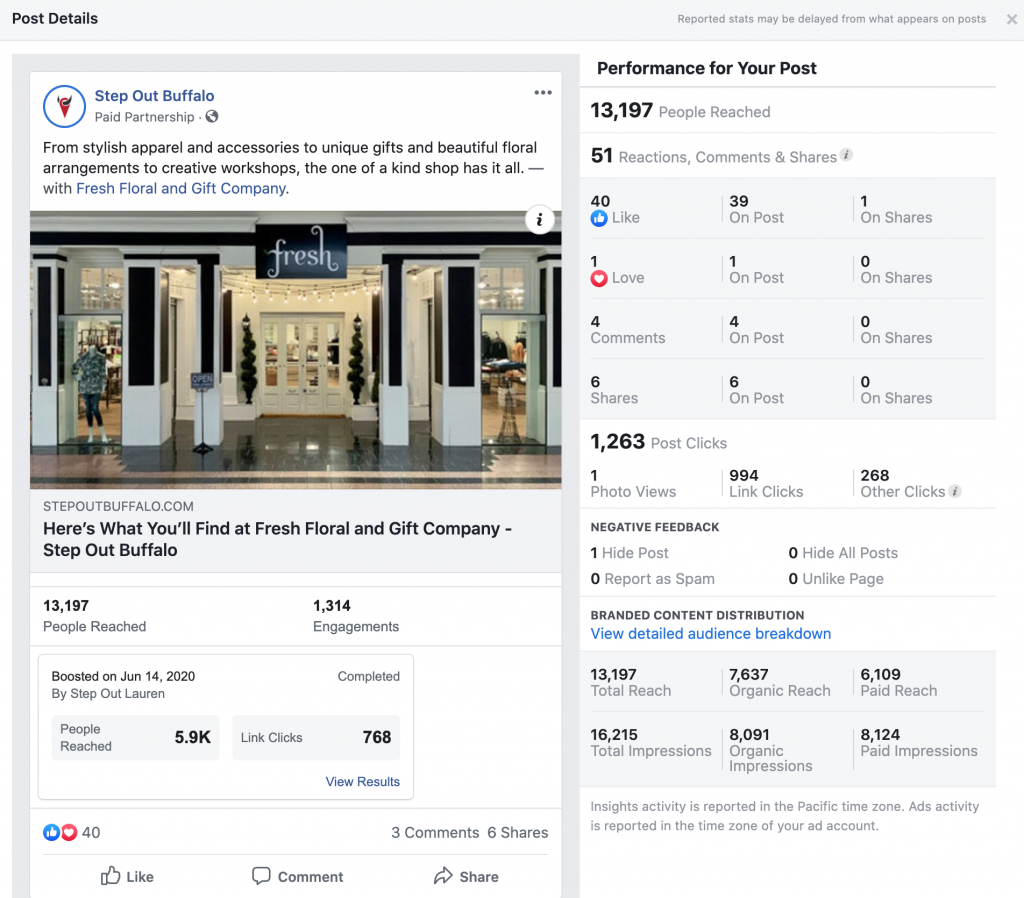Image resolution: width=1024 pixels, height=898 pixels.
Task: Click the Boosted on Jun 14, 2020 text
Action: [123, 676]
